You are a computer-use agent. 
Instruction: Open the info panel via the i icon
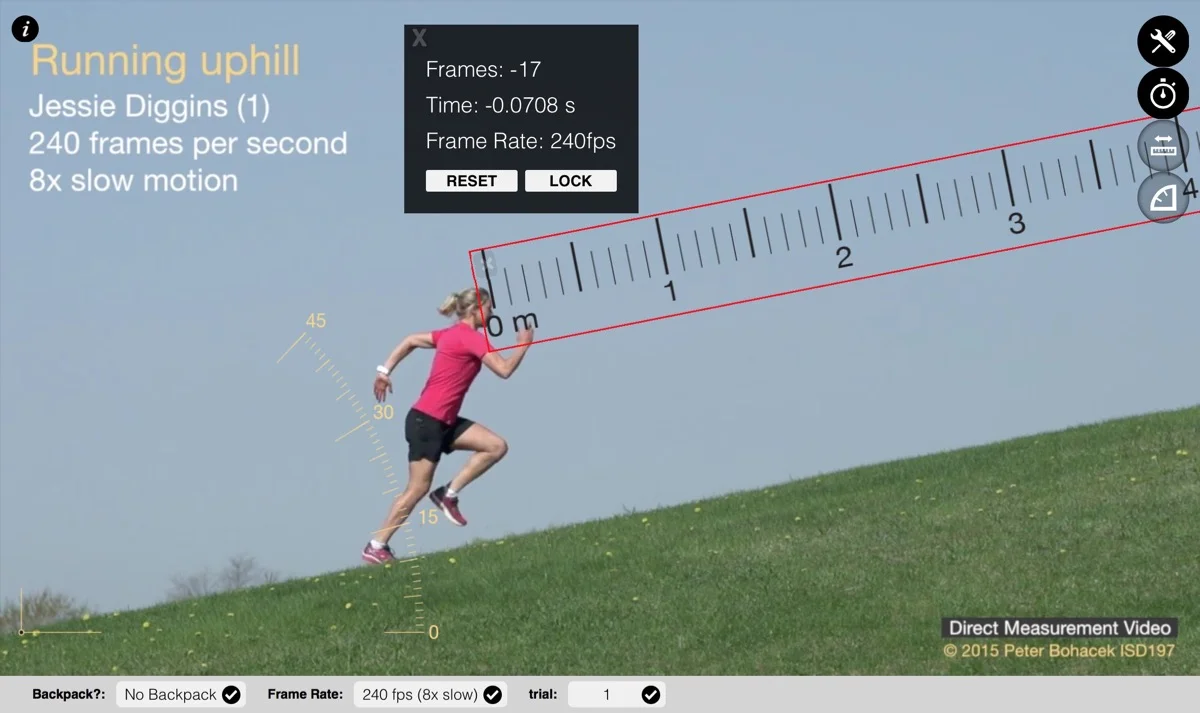25,29
